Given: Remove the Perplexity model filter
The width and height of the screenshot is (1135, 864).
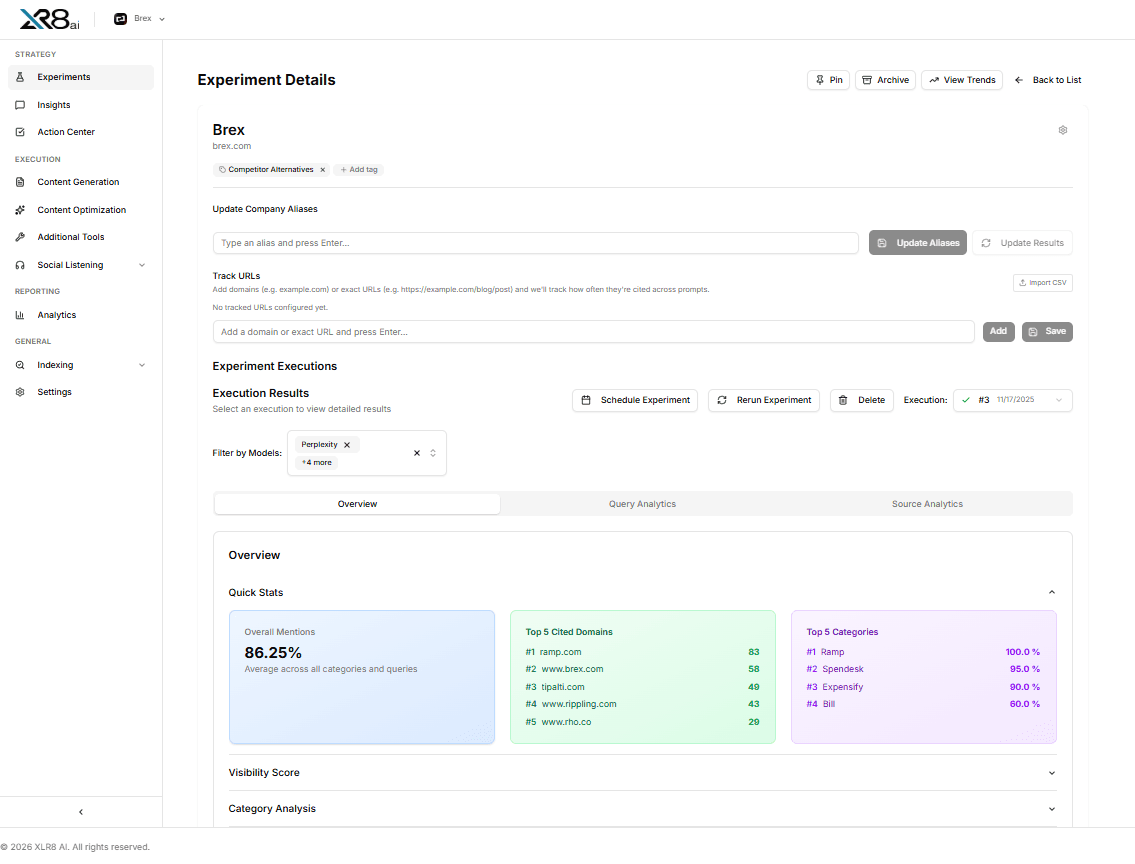Looking at the screenshot, I should point(347,444).
